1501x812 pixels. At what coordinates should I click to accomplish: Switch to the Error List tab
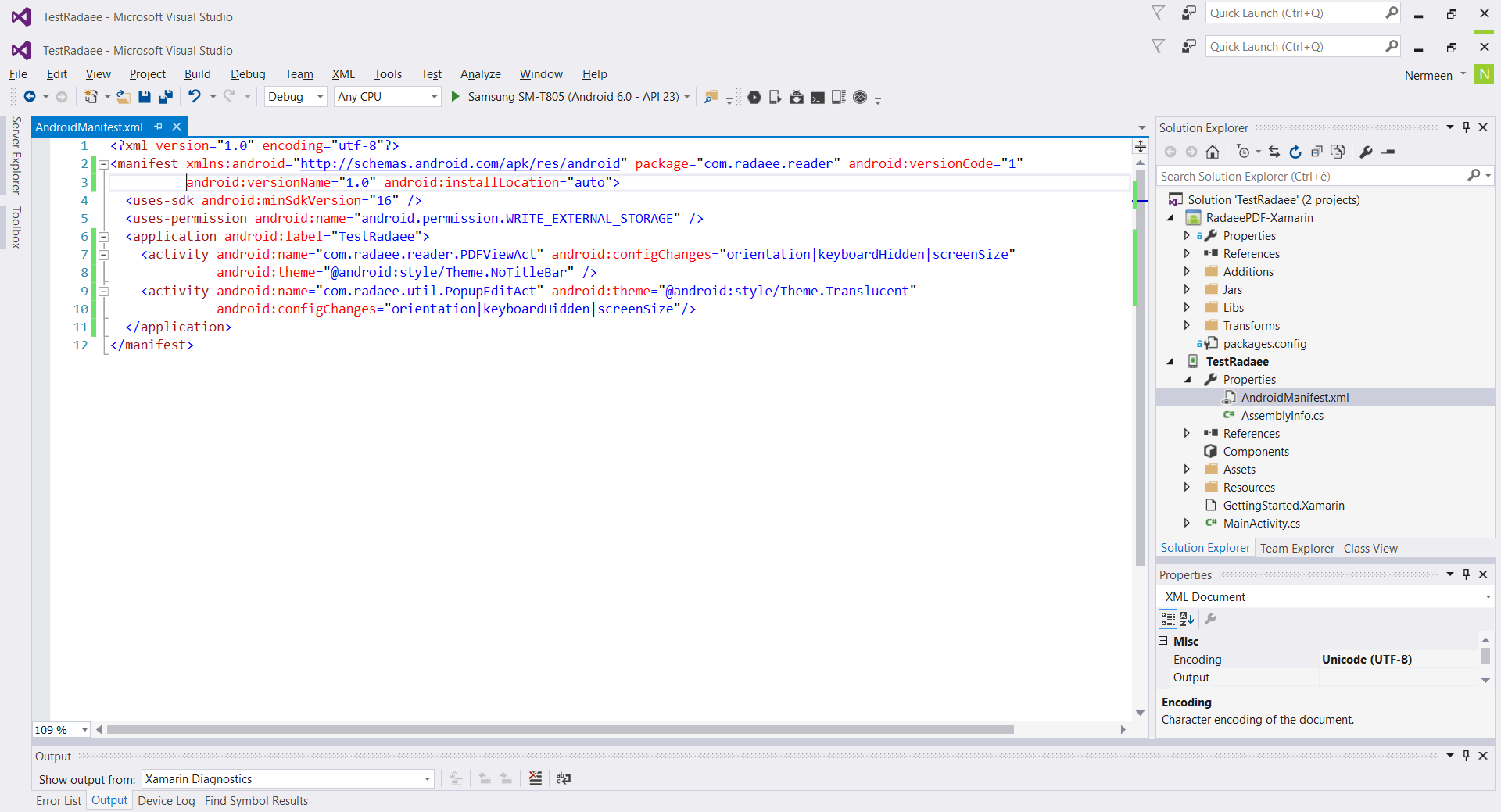(59, 801)
